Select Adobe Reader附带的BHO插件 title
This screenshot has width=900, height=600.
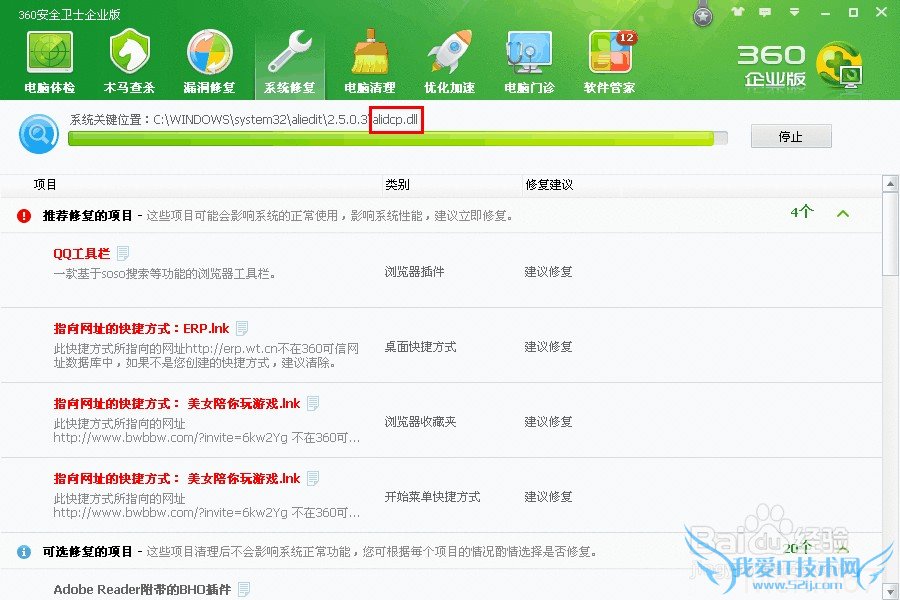[x=142, y=590]
